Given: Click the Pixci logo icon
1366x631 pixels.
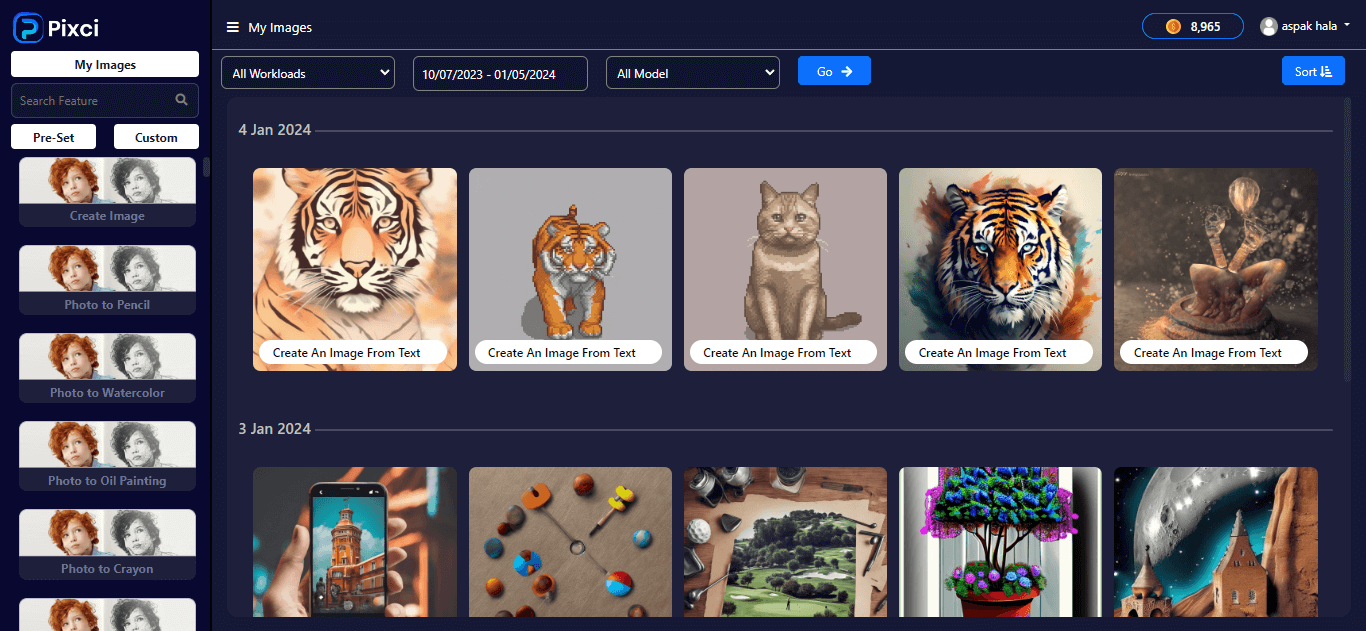Looking at the screenshot, I should tap(28, 28).
